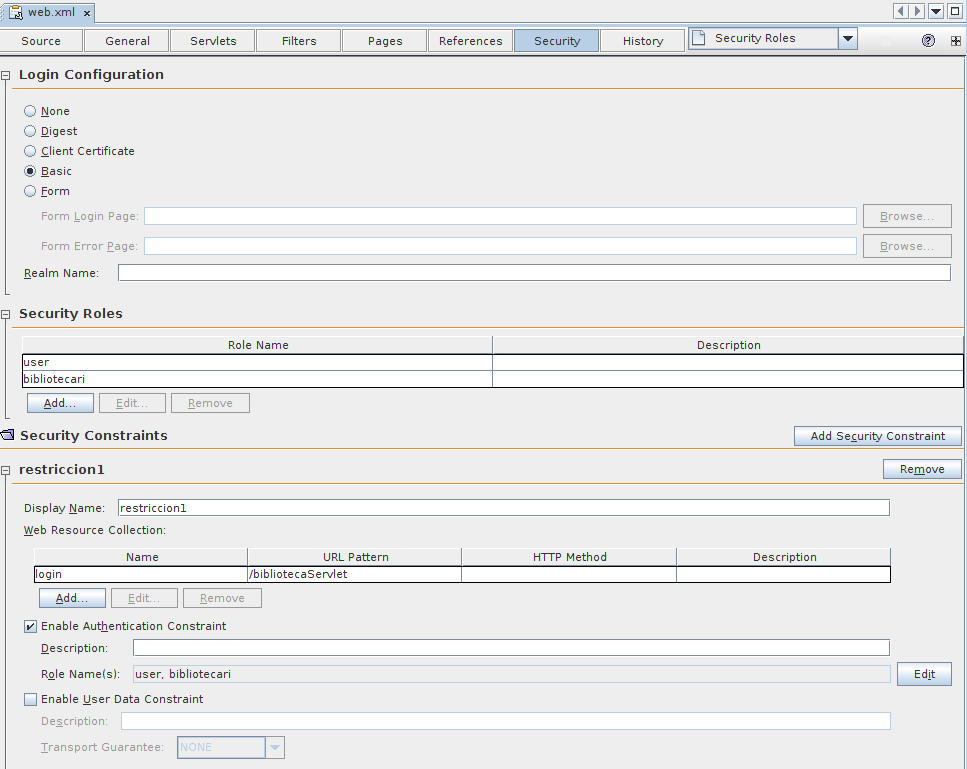Click the Security Roles Description column header
The height and width of the screenshot is (769, 967).
[x=728, y=345]
